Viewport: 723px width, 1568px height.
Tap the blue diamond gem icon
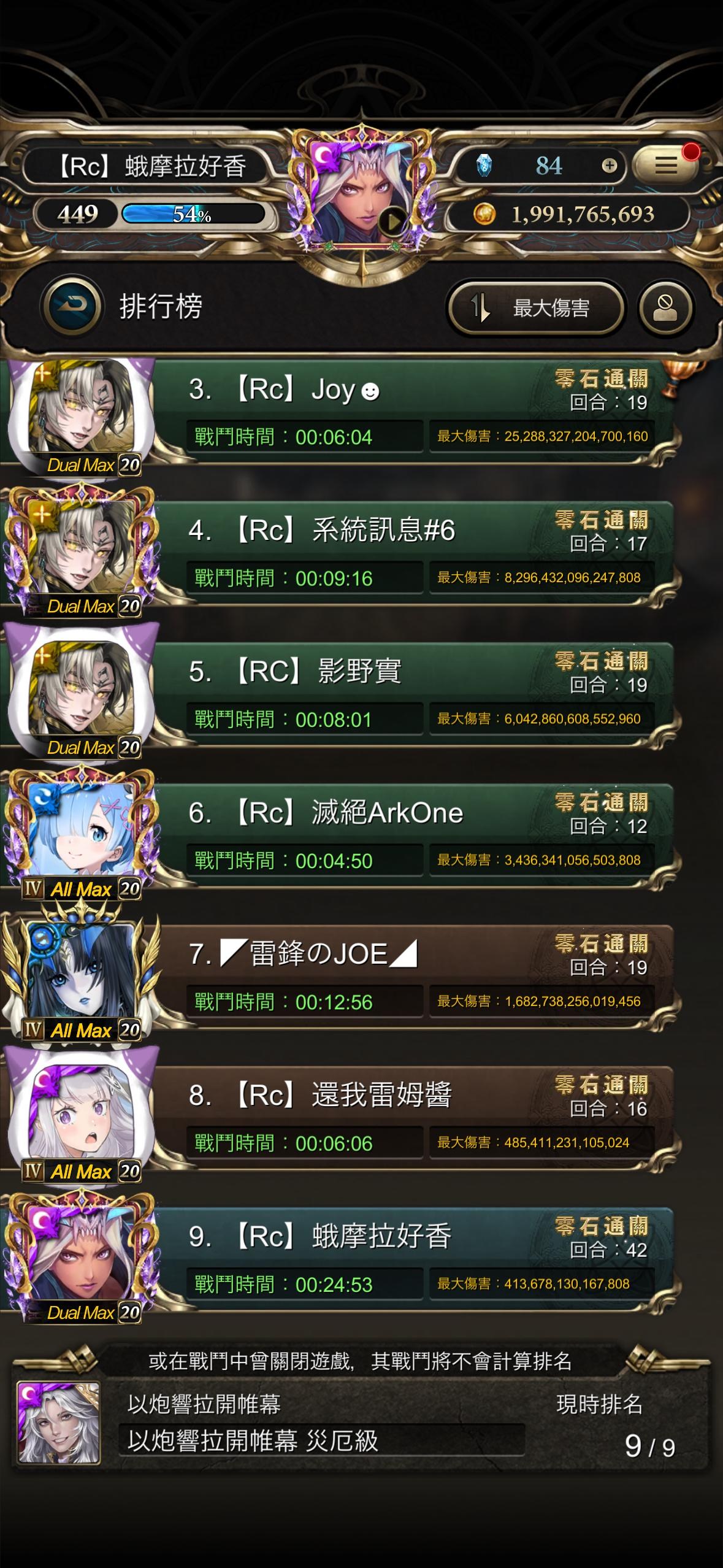pyautogui.click(x=484, y=165)
